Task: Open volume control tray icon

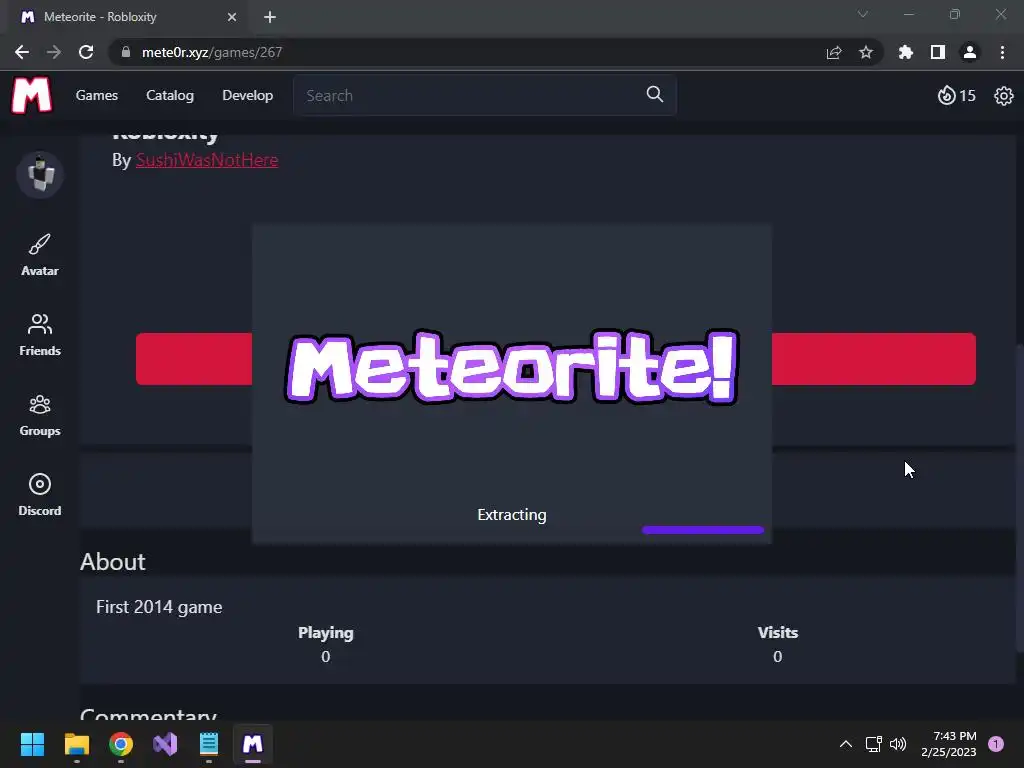Action: pyautogui.click(x=898, y=744)
